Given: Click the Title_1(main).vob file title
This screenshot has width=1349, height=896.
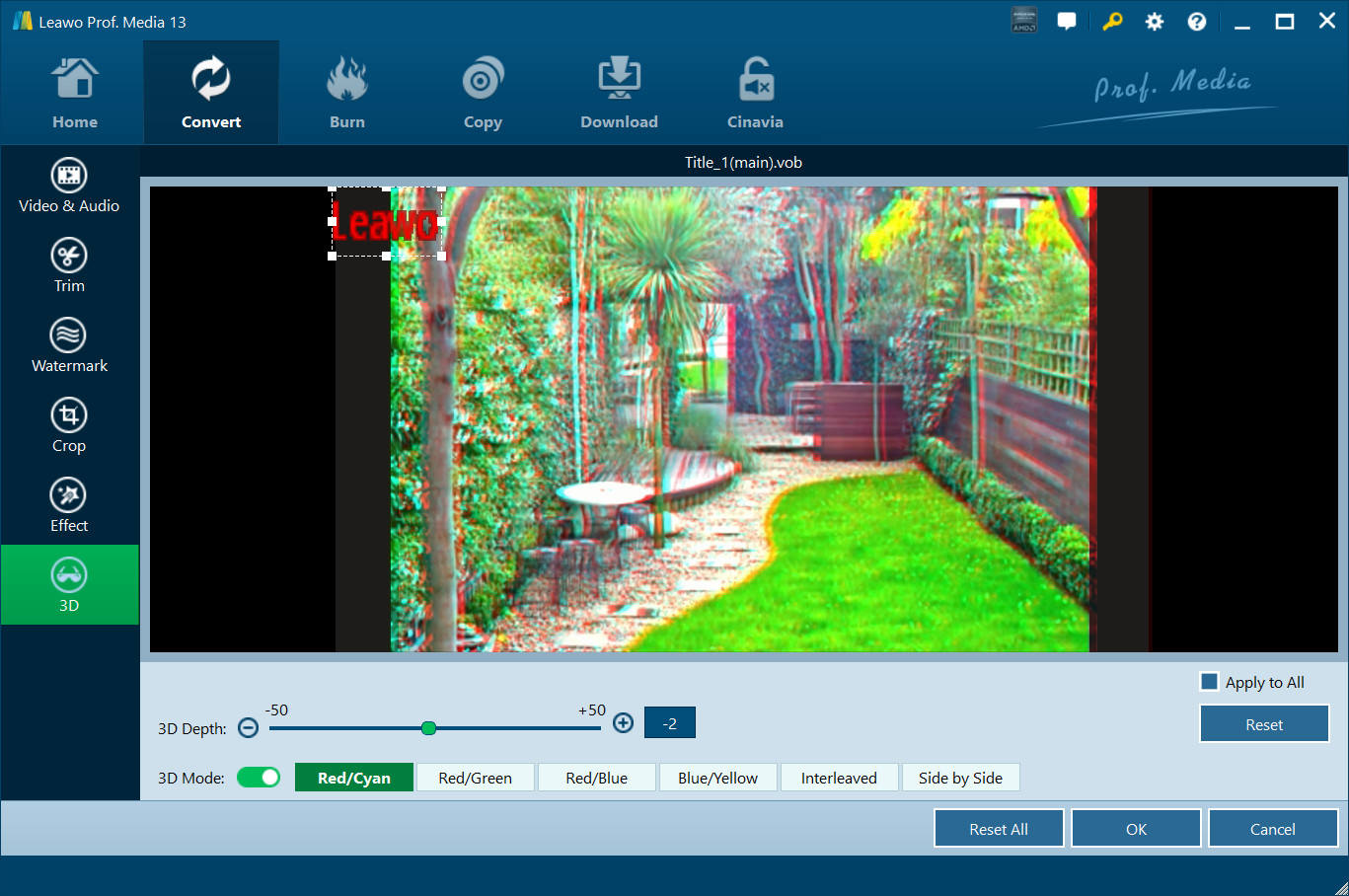Looking at the screenshot, I should pos(743,162).
